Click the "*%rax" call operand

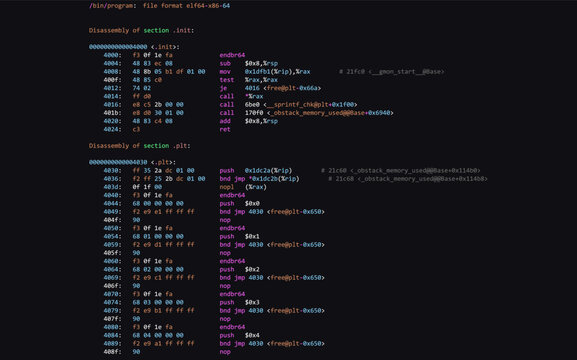tap(254, 96)
